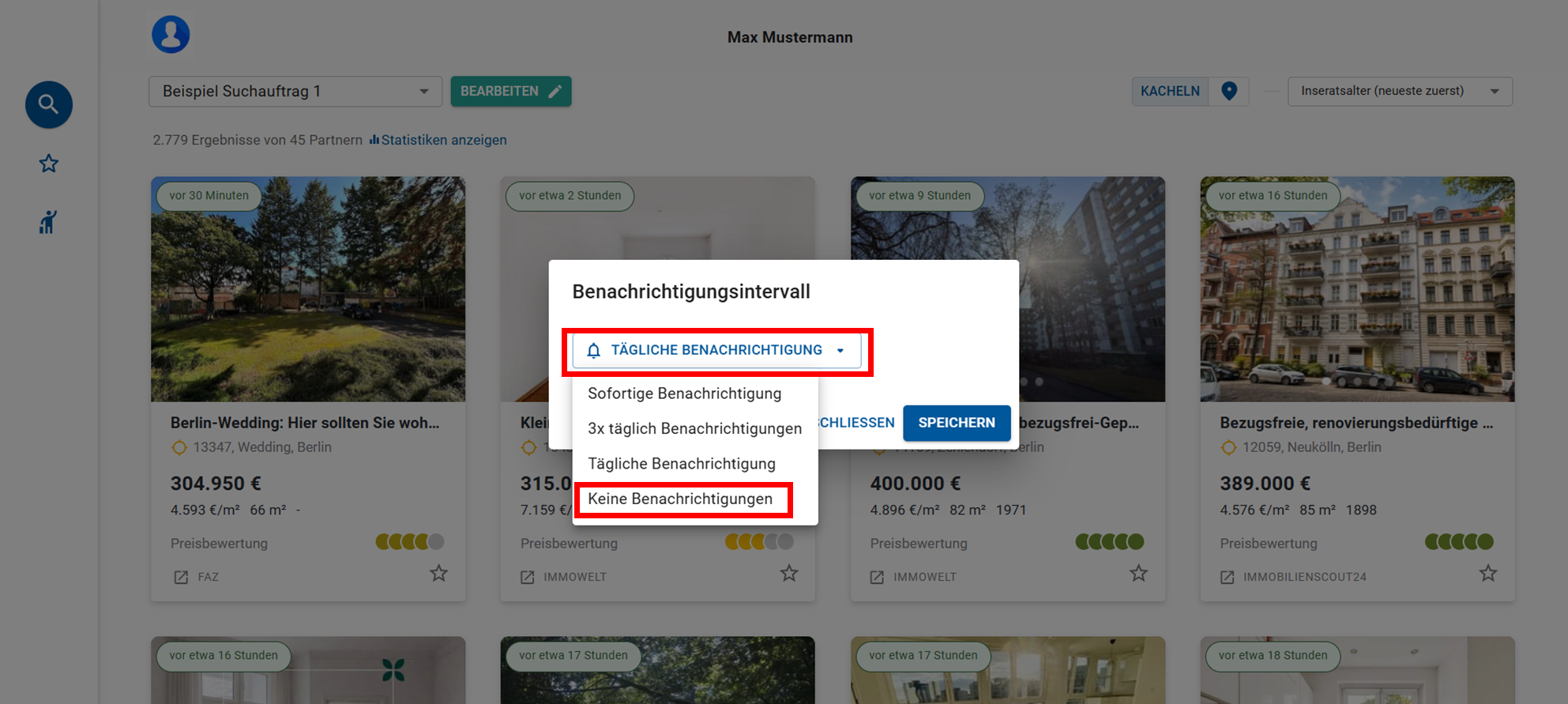This screenshot has width=1568, height=704.
Task: Open the Statistiken anzeigen link
Action: (x=443, y=140)
